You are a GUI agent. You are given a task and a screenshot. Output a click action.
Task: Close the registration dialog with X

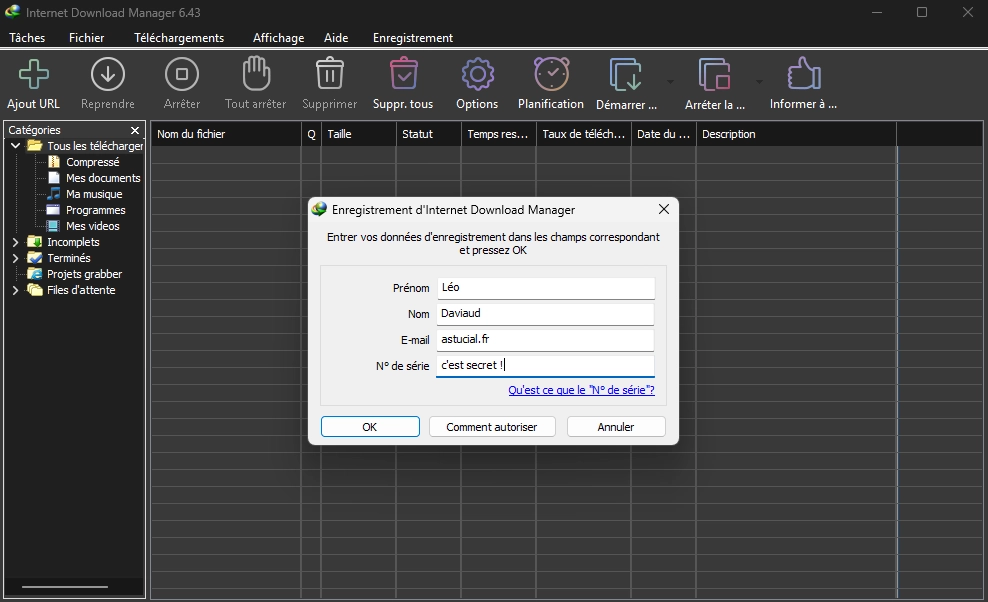click(x=663, y=209)
